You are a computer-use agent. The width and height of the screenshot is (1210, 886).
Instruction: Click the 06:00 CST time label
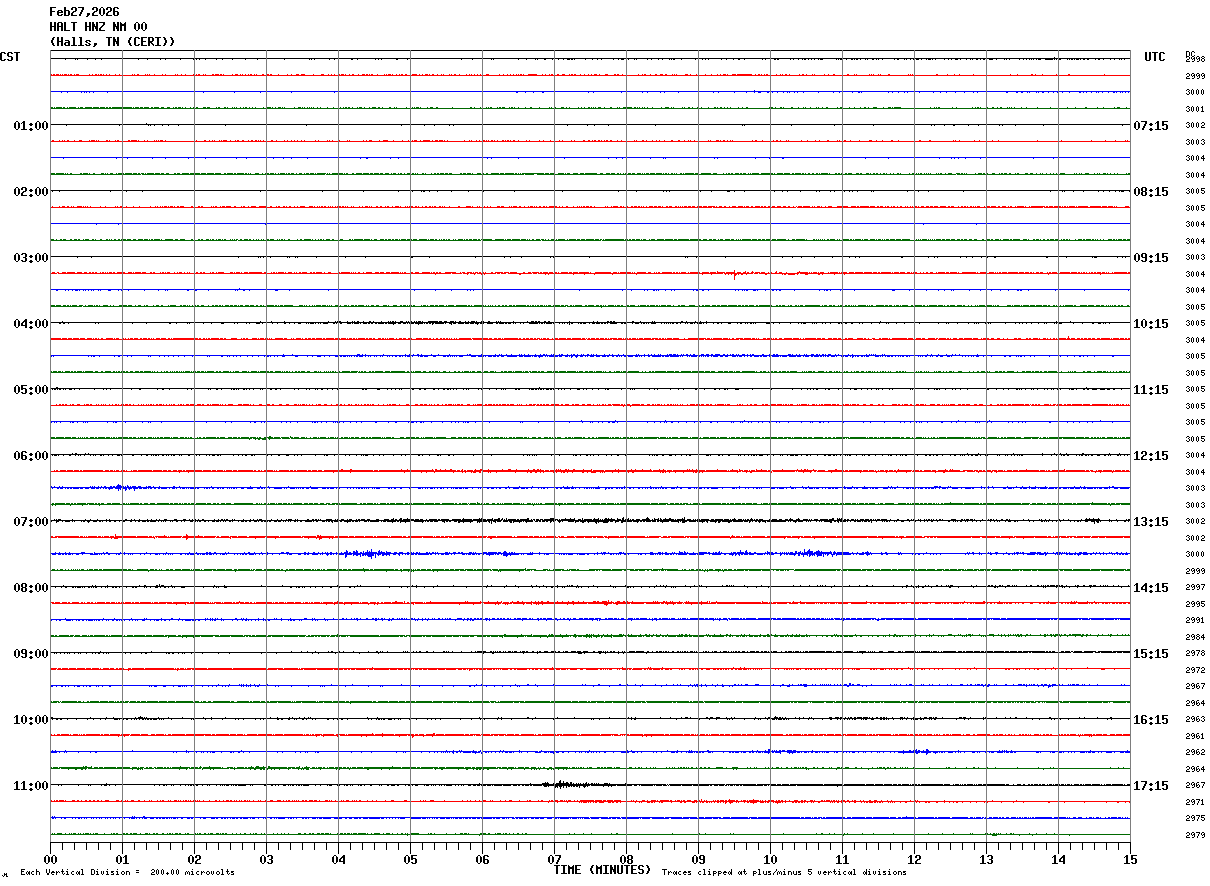click(x=31, y=456)
